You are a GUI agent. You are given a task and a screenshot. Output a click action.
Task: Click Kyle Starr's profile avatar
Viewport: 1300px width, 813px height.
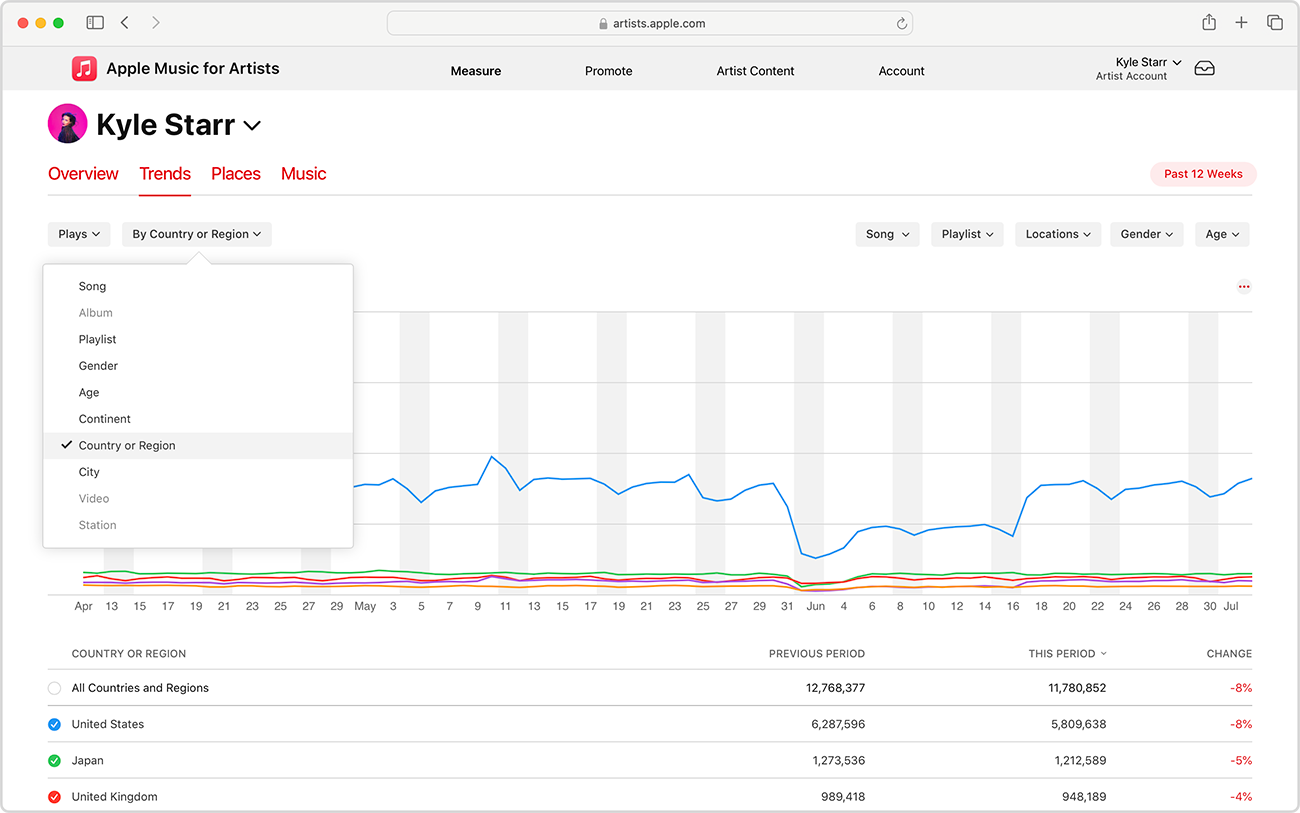pyautogui.click(x=67, y=124)
